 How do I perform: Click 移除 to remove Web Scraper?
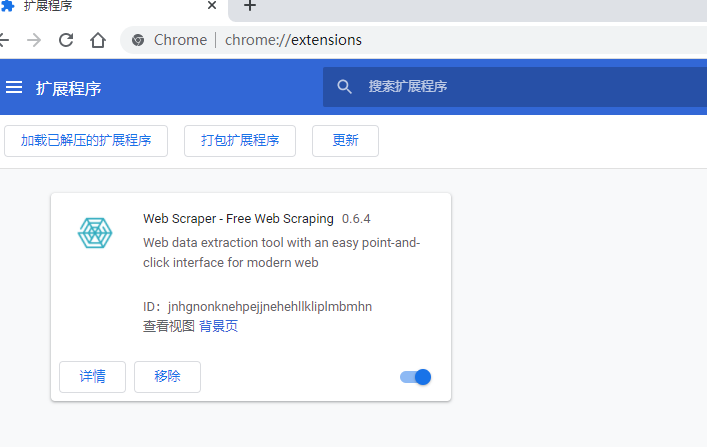point(167,377)
